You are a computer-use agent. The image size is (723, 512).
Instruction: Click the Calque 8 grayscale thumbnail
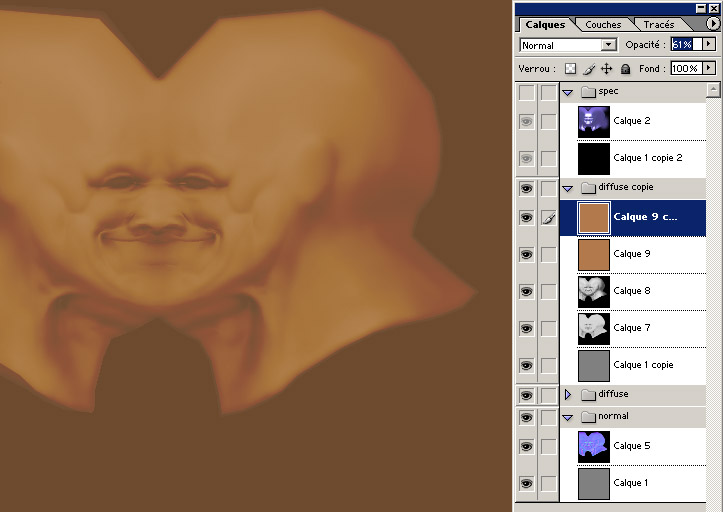click(594, 292)
